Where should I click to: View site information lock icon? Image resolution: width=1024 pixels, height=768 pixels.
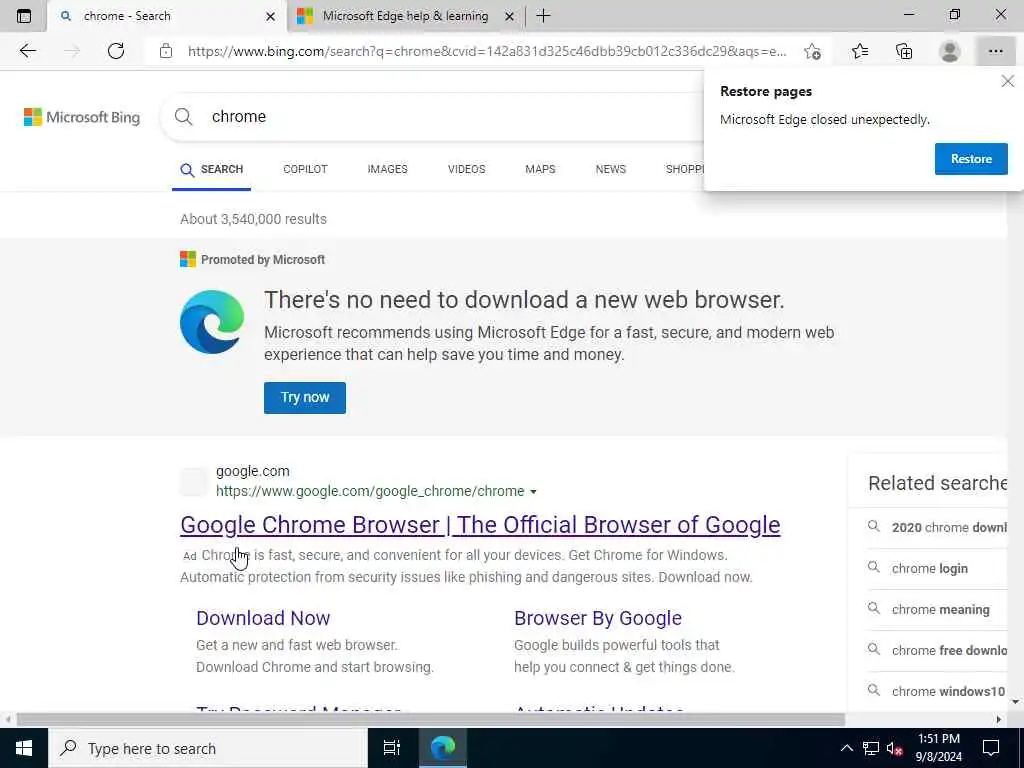(166, 51)
